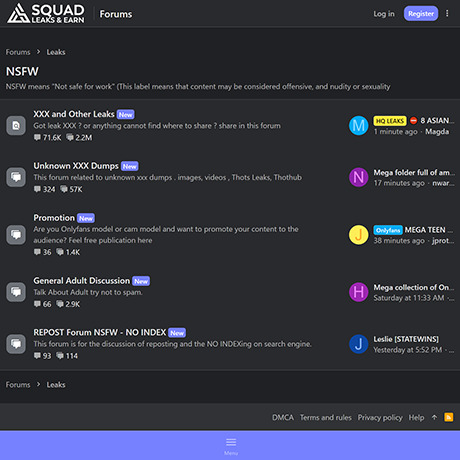Open the 8 ASIAN latest thread

437,121
